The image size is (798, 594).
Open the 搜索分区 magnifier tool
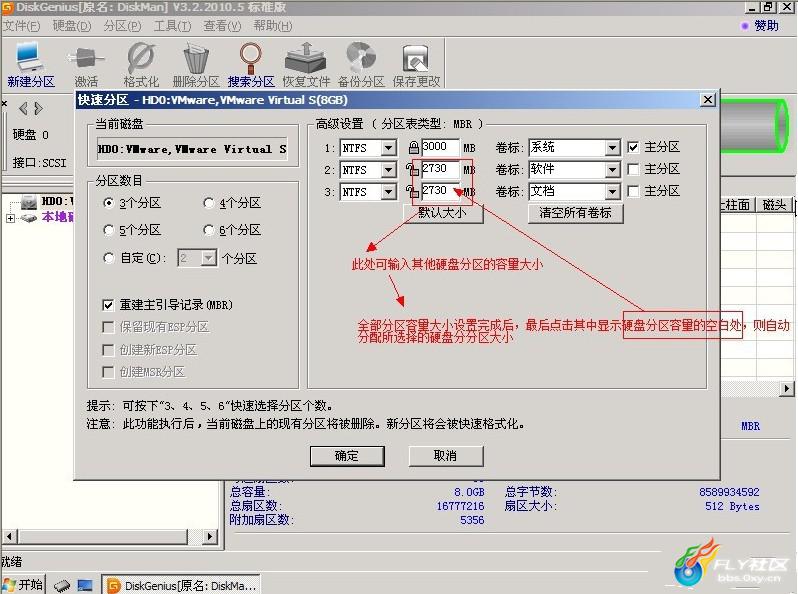pos(251,64)
